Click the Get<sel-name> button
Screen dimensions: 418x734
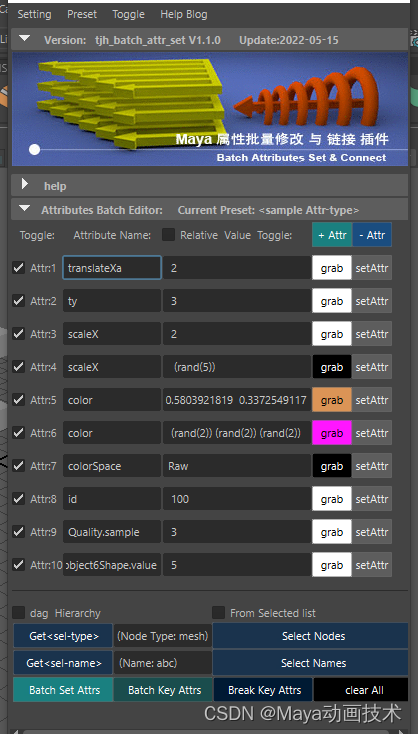(x=63, y=663)
